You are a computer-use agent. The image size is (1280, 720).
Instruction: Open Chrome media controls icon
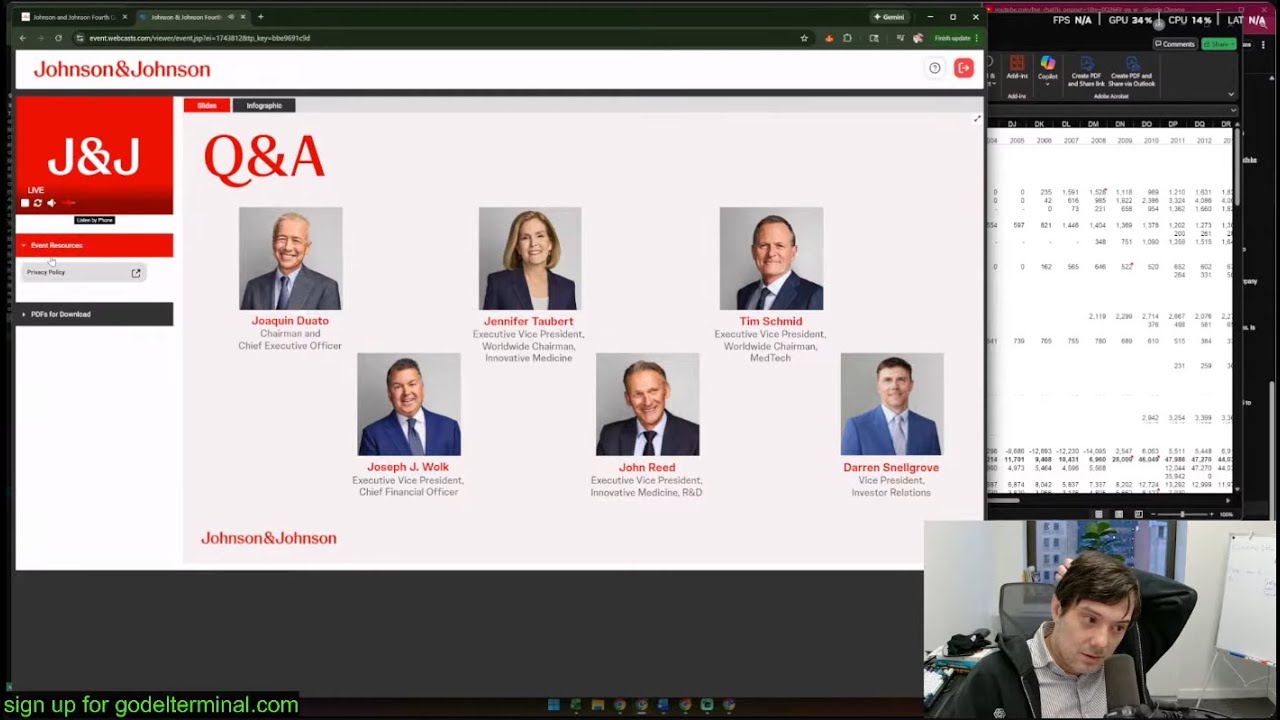(x=900, y=38)
